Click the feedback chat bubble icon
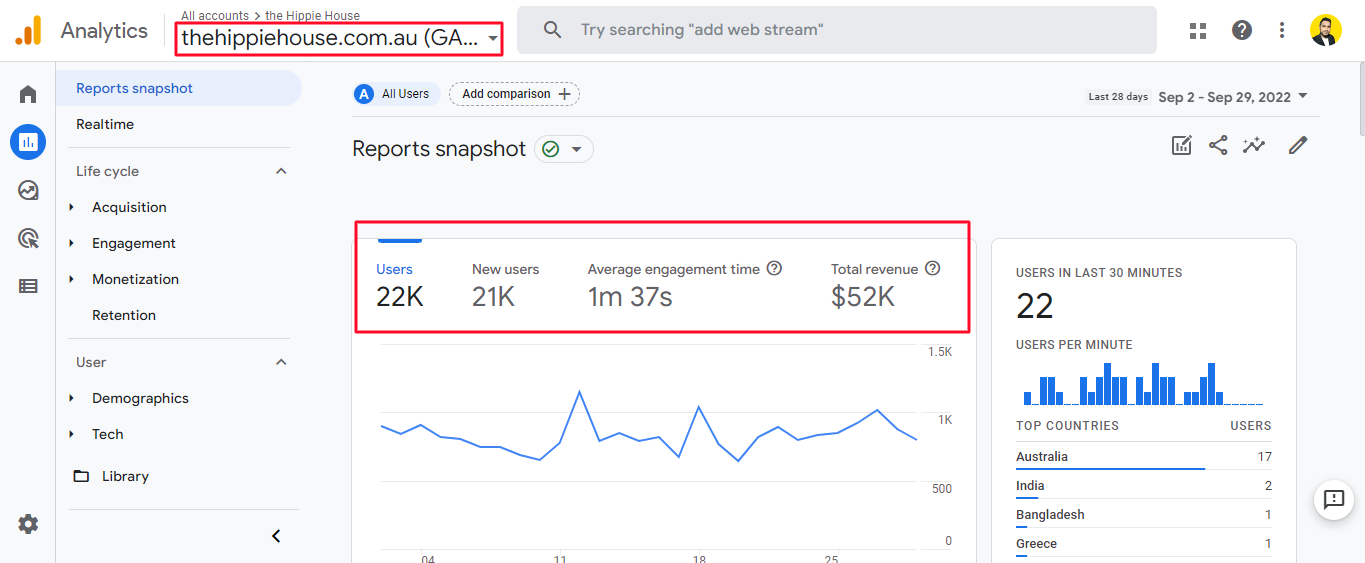1365x563 pixels. (1334, 499)
